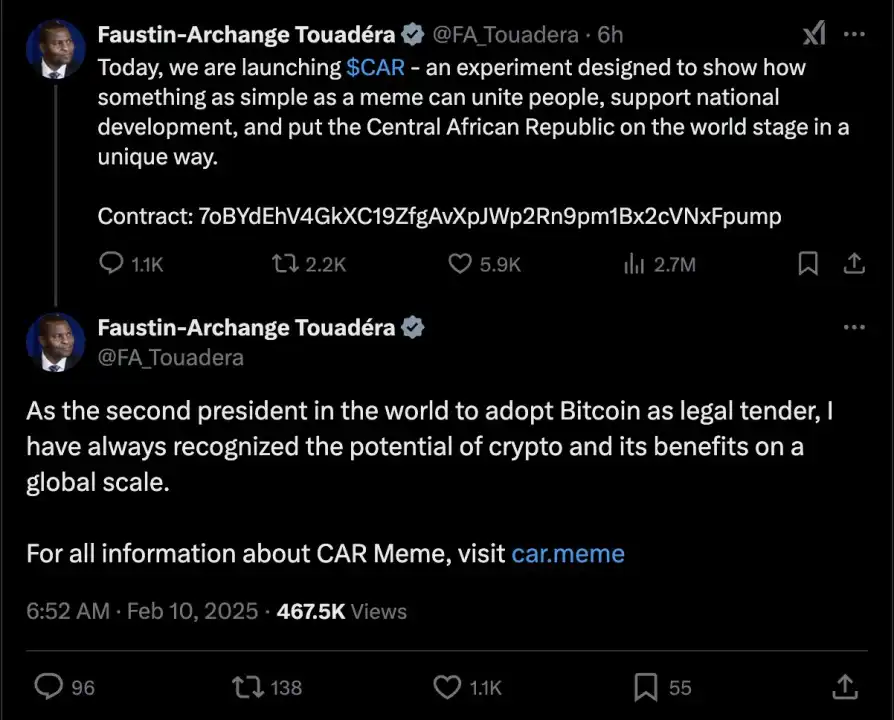Share the Bitcoin legal tender tweet
Viewport: 894px width, 720px height.
(x=845, y=687)
